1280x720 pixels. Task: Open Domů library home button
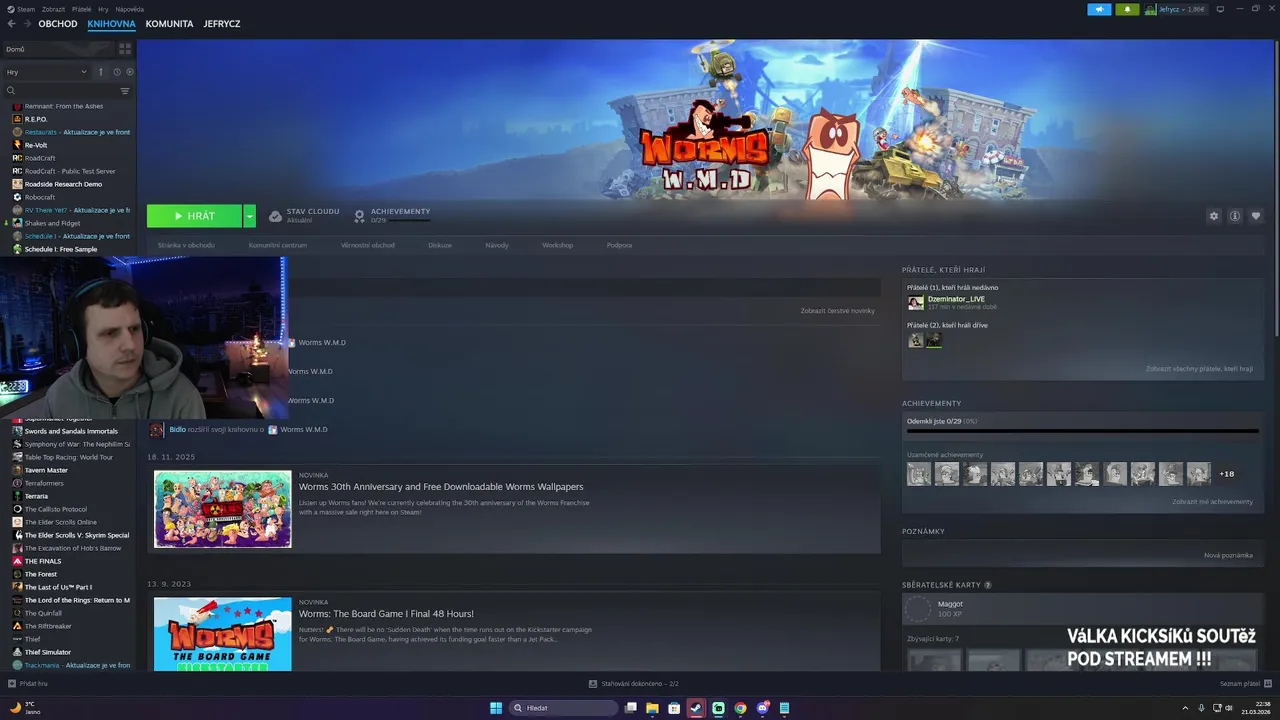coord(58,48)
